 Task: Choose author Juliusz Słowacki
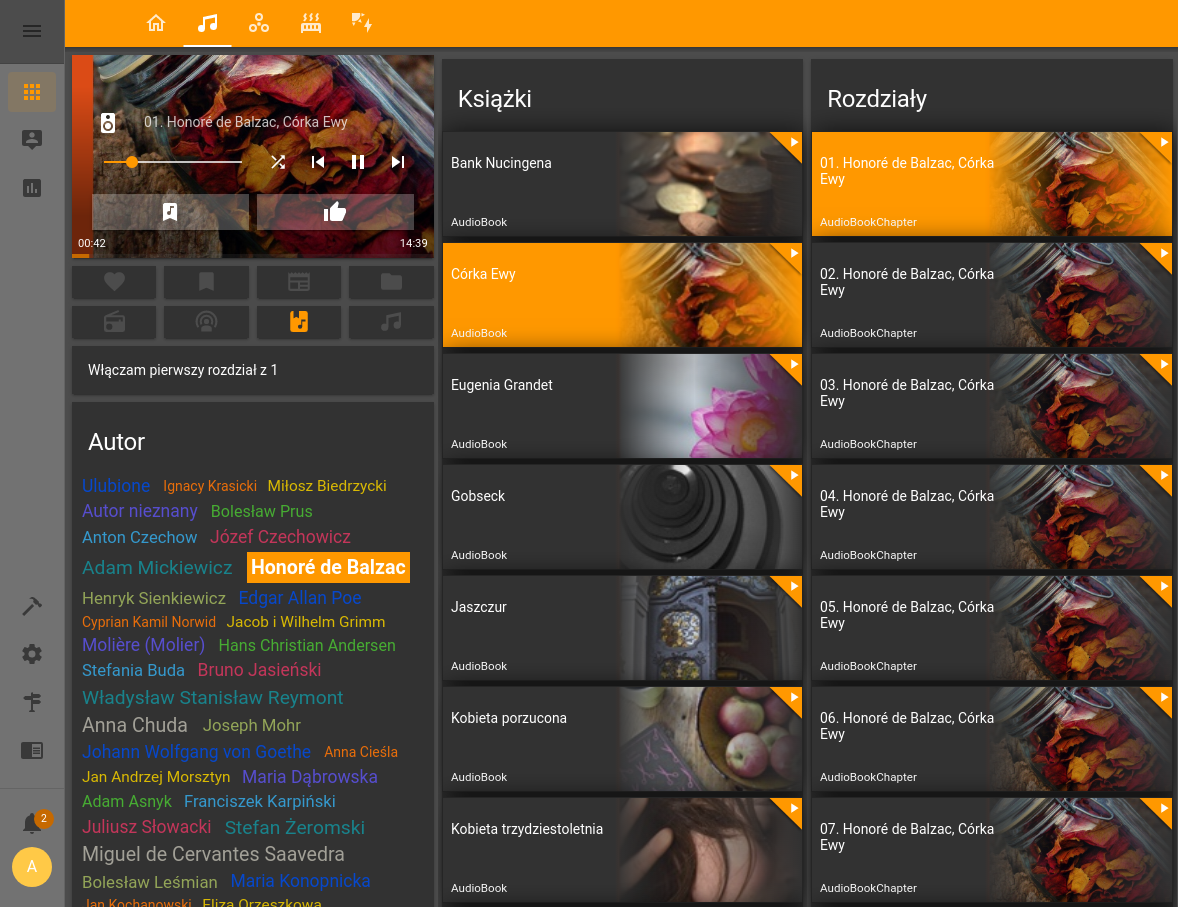146,827
